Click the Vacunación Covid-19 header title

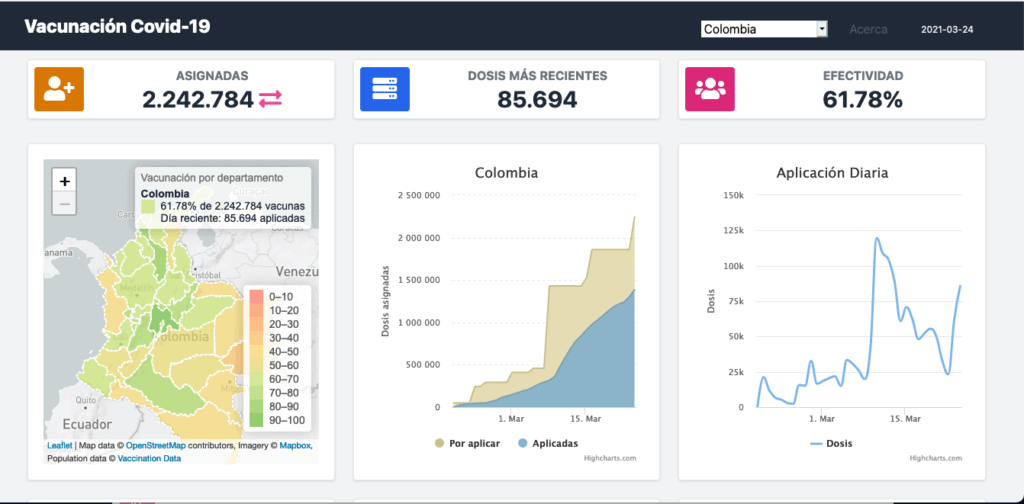(117, 27)
